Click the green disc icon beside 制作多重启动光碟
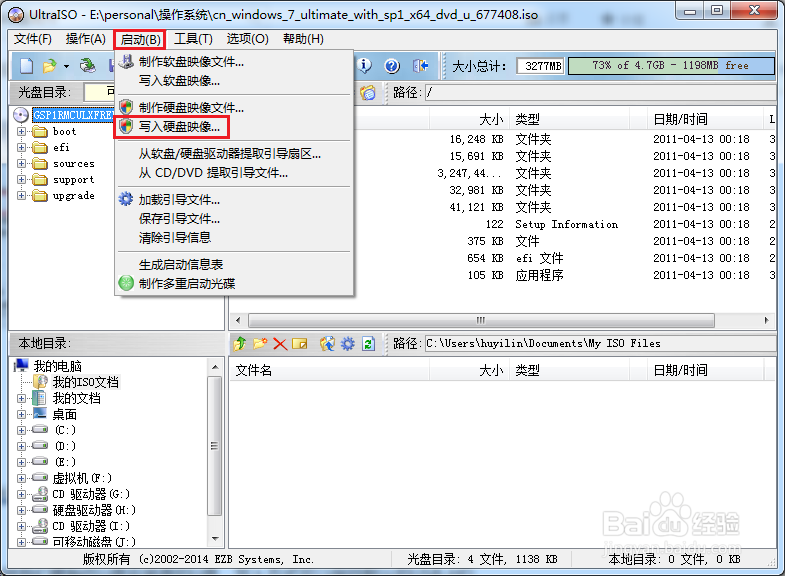785x576 pixels. 126,283
